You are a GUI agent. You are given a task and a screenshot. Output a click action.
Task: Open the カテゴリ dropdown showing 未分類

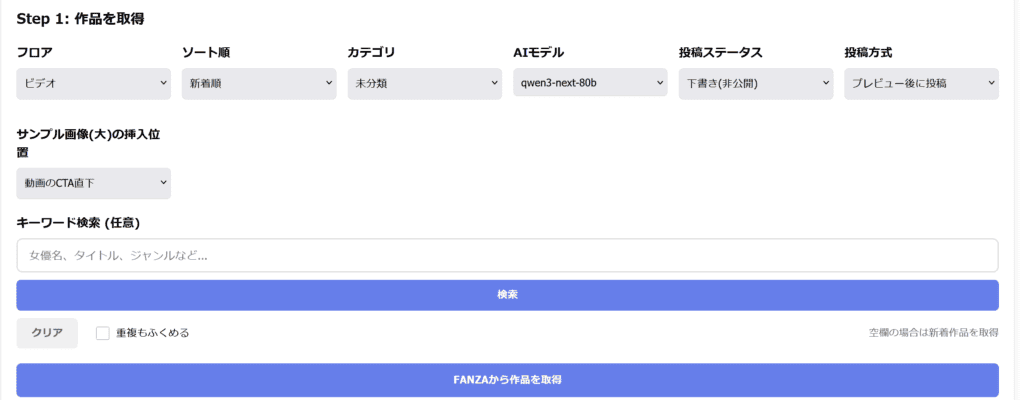(x=424, y=83)
